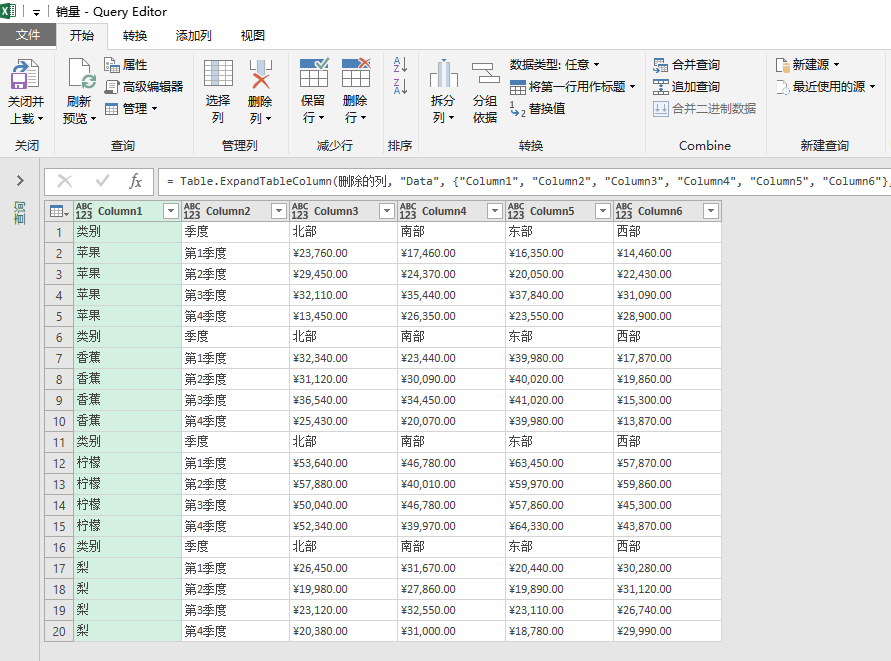Open the Properties (属性) option

click(126, 65)
